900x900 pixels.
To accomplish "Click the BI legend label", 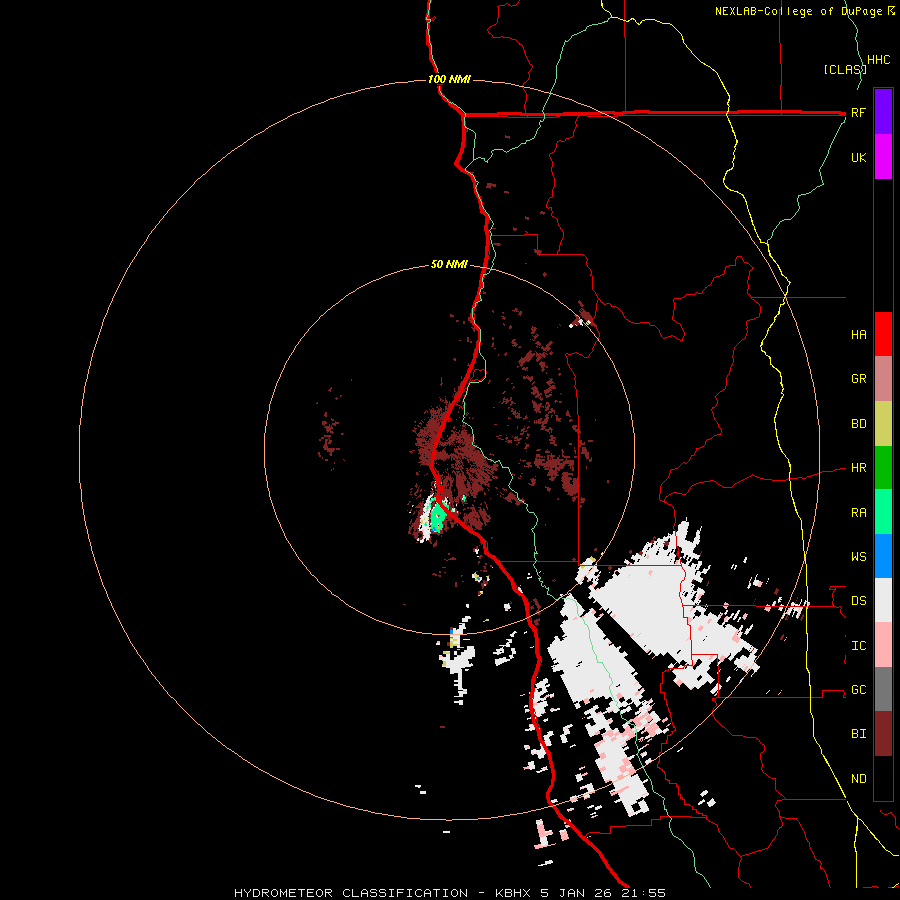I will (859, 734).
